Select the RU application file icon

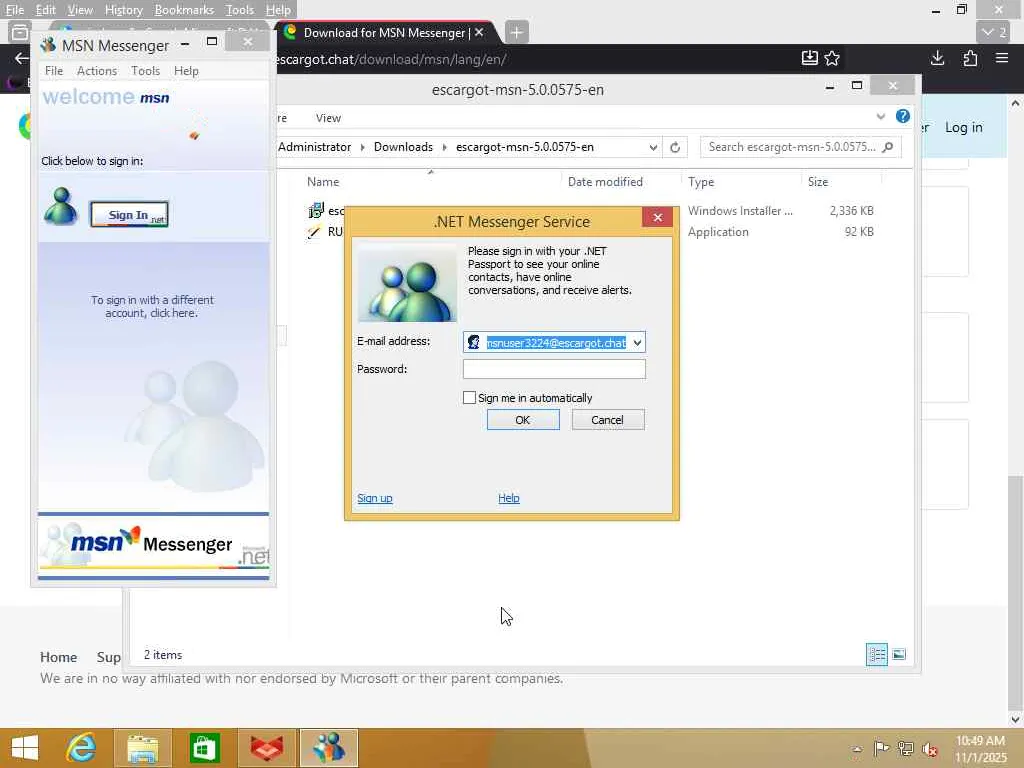[x=314, y=232]
